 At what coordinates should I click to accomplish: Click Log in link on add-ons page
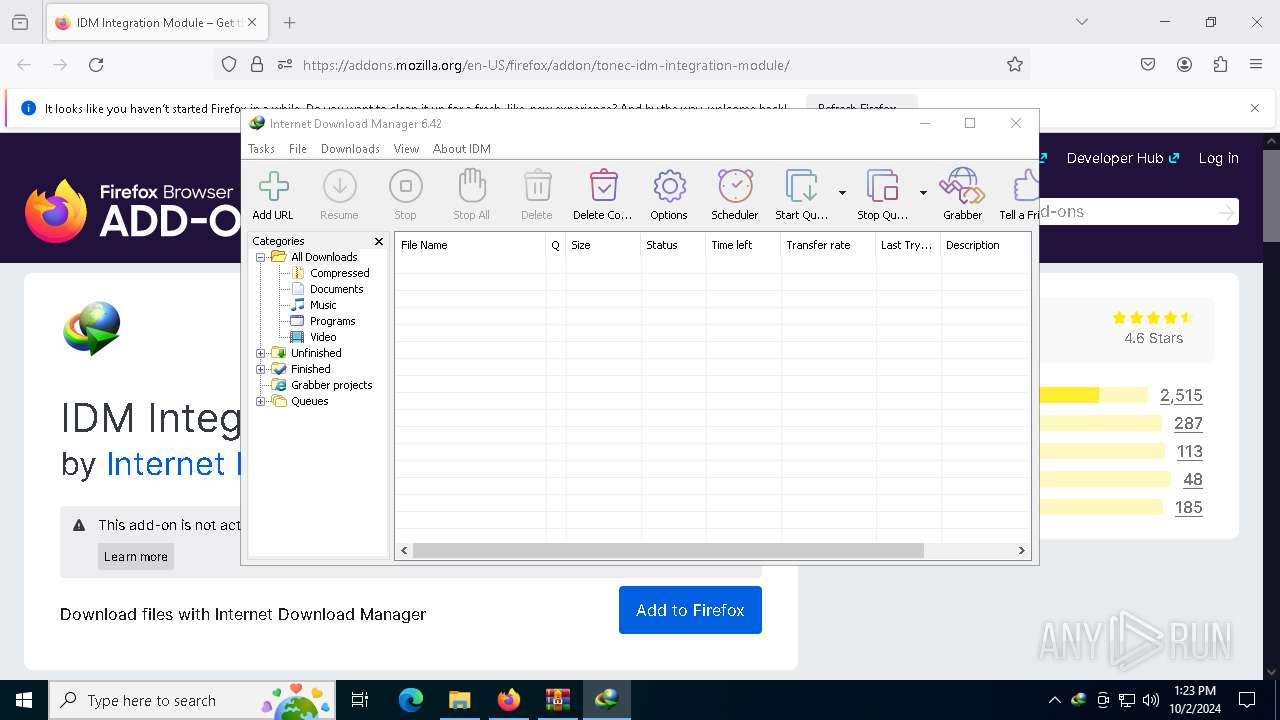(x=1218, y=158)
